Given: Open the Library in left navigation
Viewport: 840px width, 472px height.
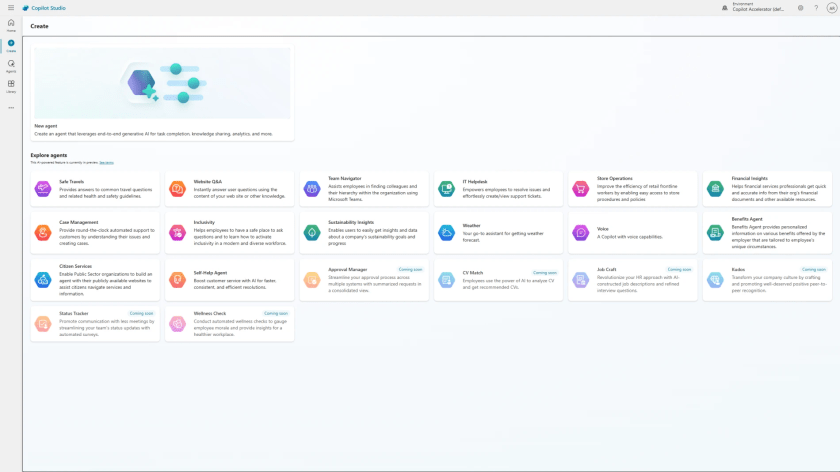Looking at the screenshot, I should (x=11, y=86).
